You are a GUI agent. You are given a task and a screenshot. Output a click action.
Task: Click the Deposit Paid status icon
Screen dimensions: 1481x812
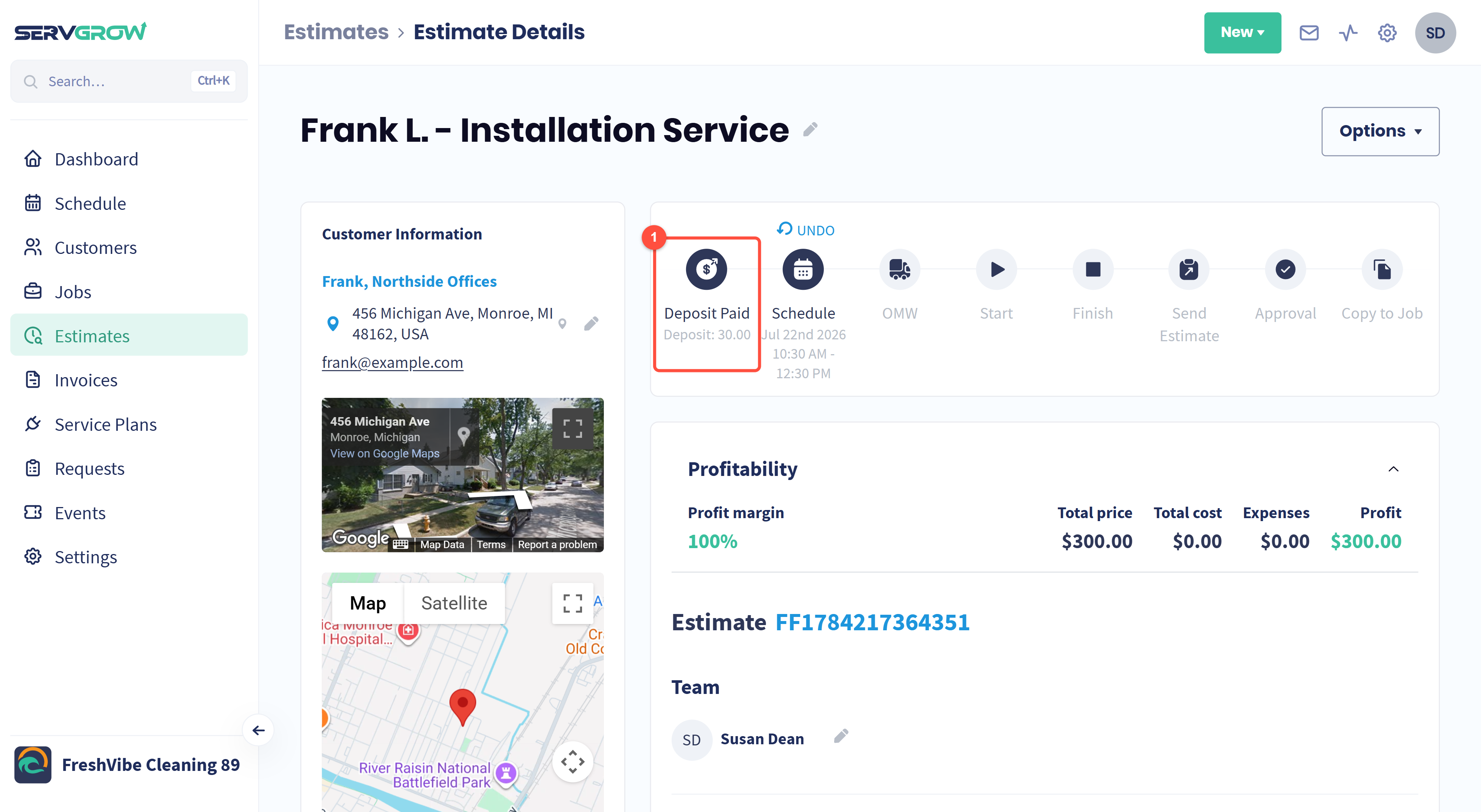point(706,269)
